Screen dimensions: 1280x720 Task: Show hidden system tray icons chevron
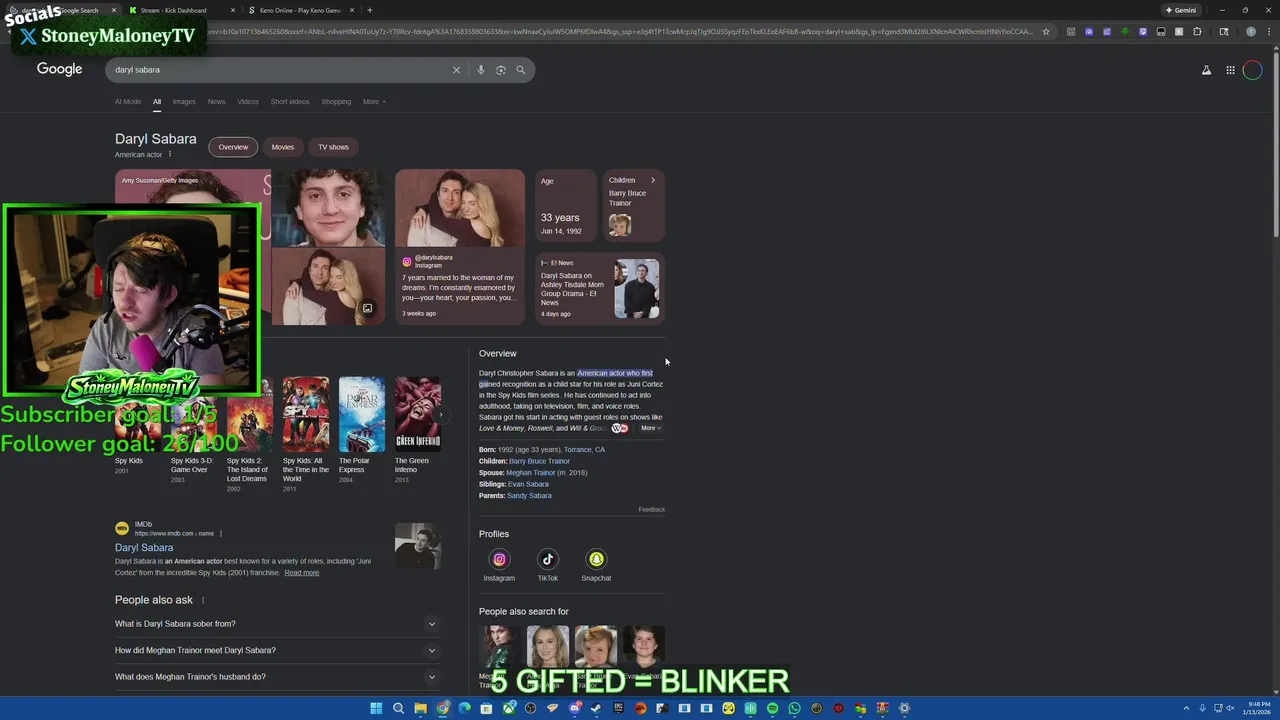pos(1187,708)
